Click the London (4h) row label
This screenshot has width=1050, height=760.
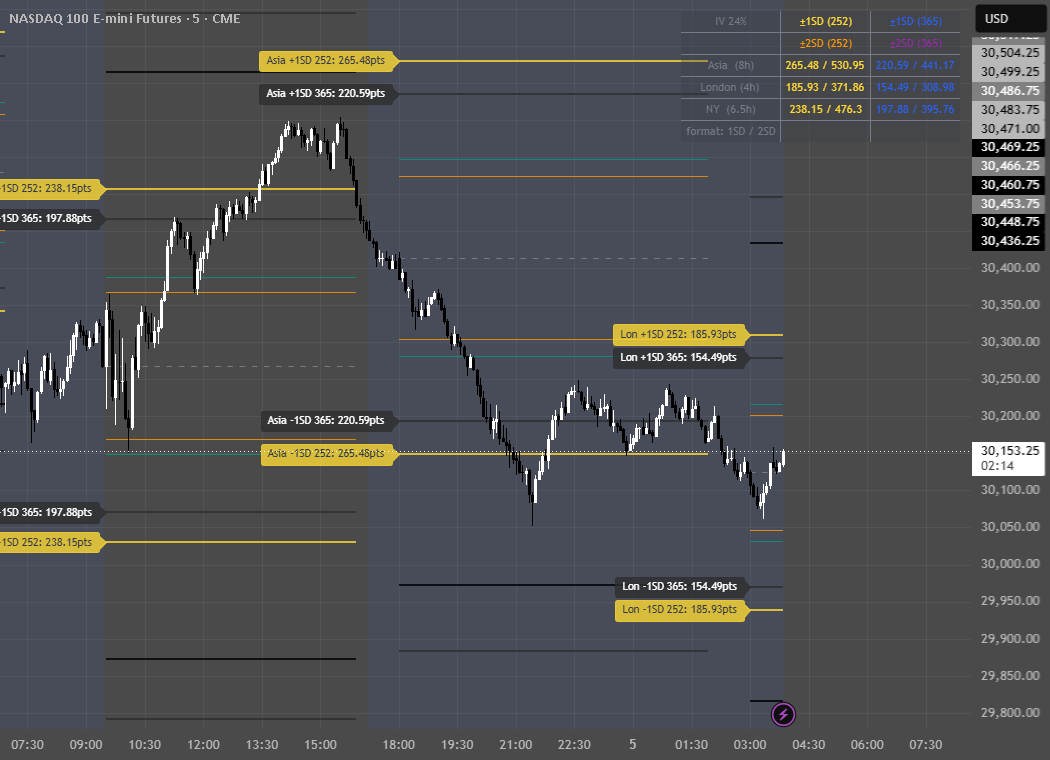click(x=731, y=87)
